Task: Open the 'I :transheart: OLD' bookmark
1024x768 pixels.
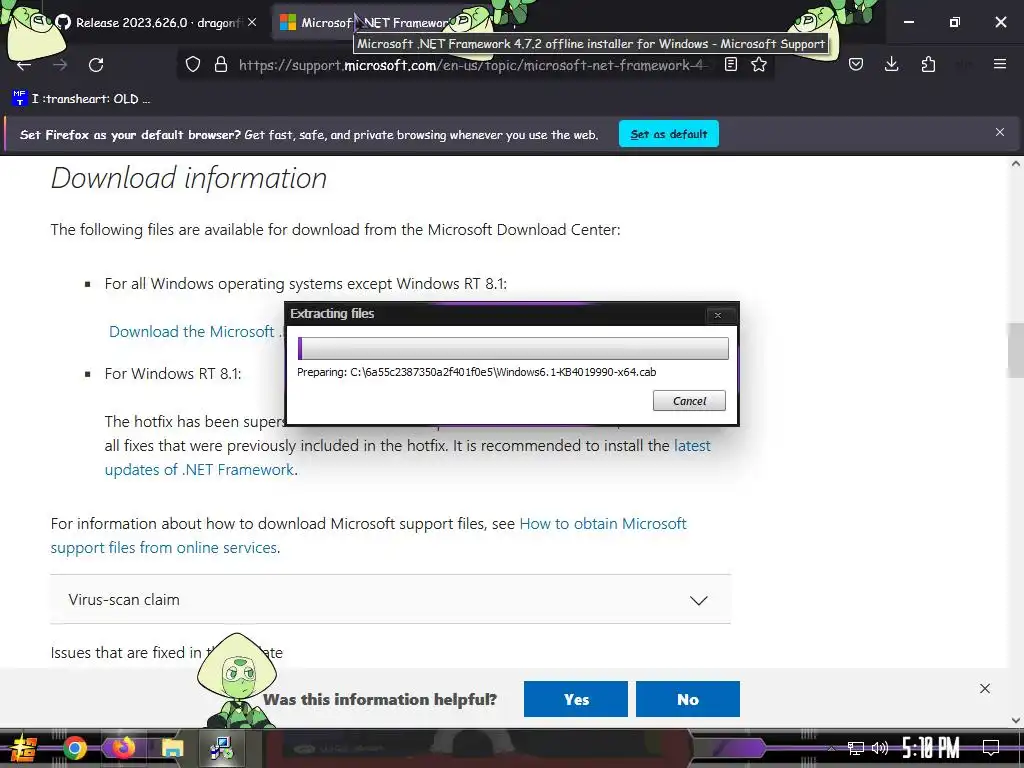Action: click(x=81, y=99)
